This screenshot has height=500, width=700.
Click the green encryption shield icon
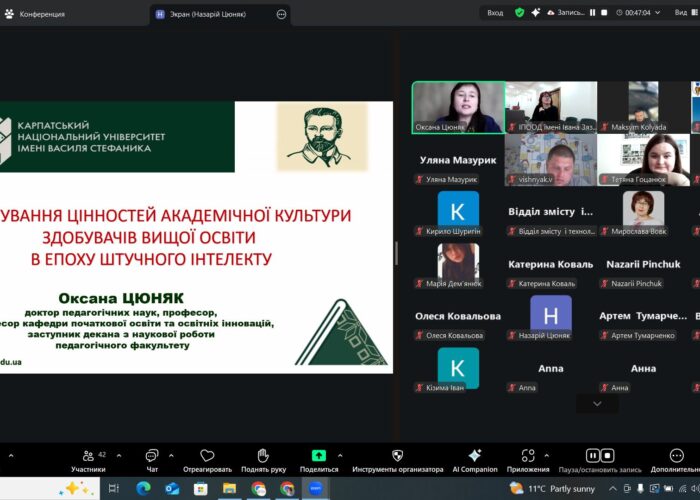tap(520, 13)
